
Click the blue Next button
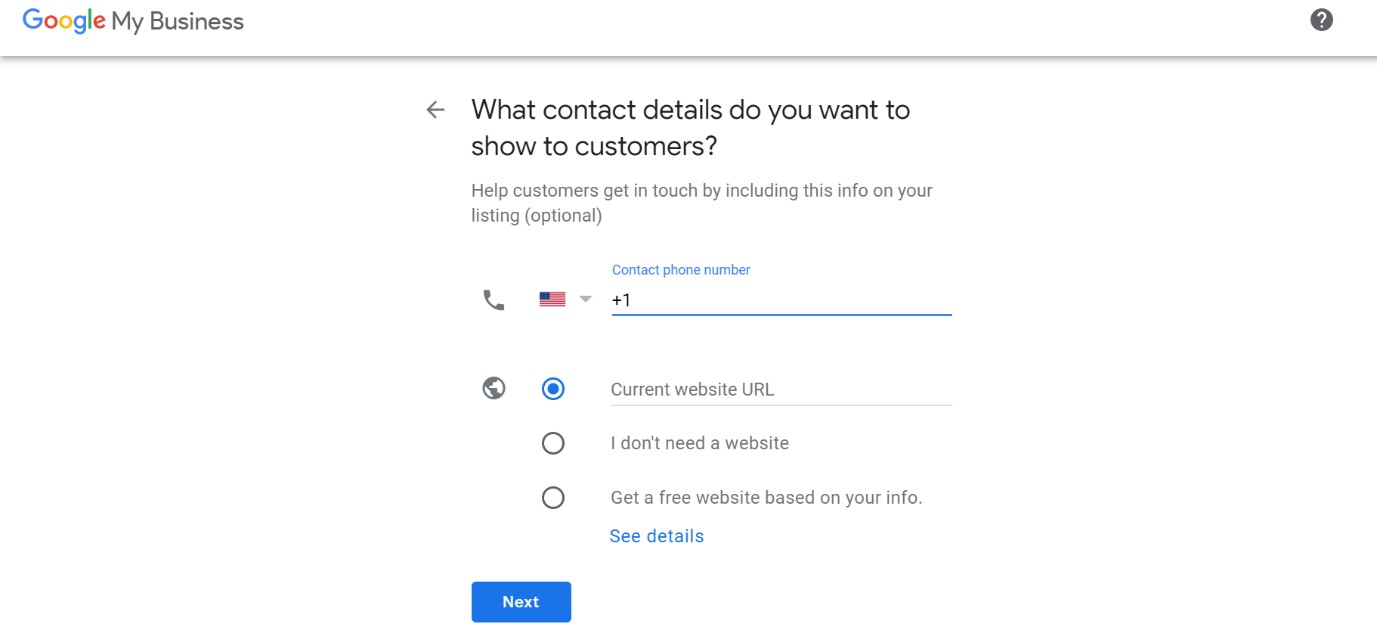pos(521,602)
